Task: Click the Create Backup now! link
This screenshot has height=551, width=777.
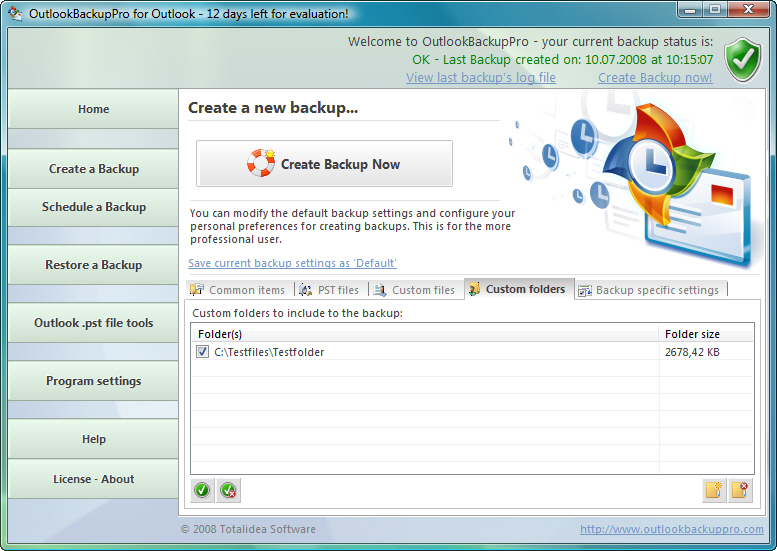Action: click(655, 78)
